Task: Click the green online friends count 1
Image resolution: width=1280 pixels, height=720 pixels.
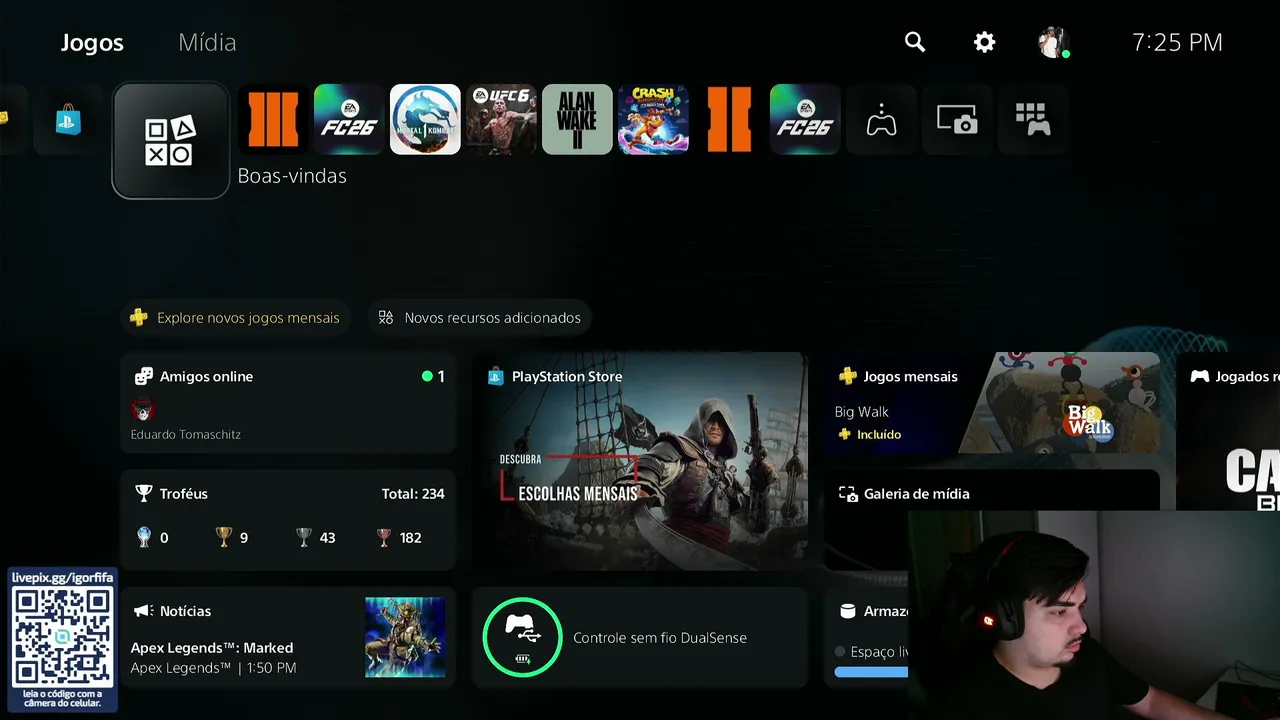Action: (x=434, y=376)
